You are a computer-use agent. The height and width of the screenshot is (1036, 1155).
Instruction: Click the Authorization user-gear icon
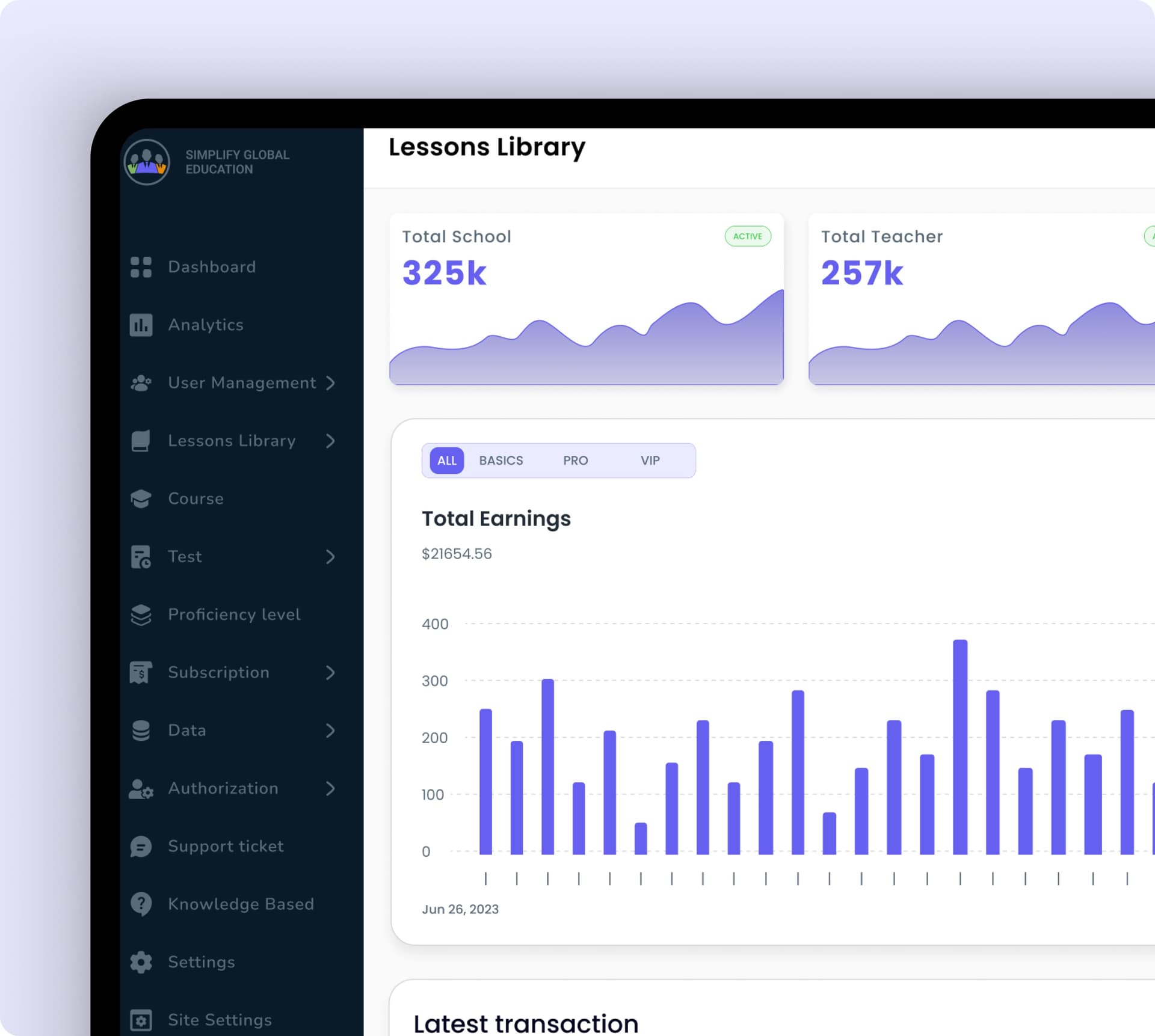141,788
